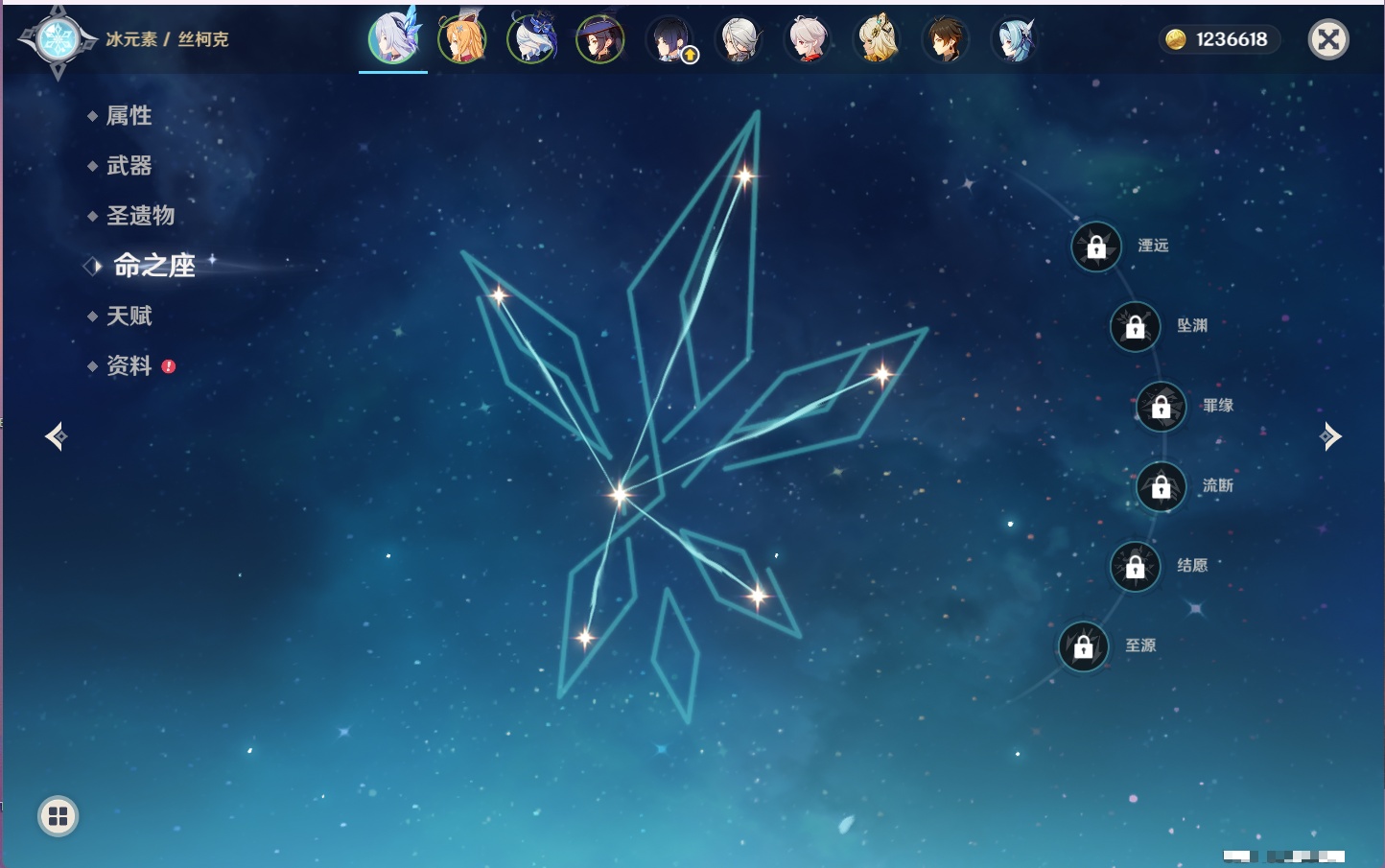Click the Mora coin balance 1236618

click(x=1218, y=39)
